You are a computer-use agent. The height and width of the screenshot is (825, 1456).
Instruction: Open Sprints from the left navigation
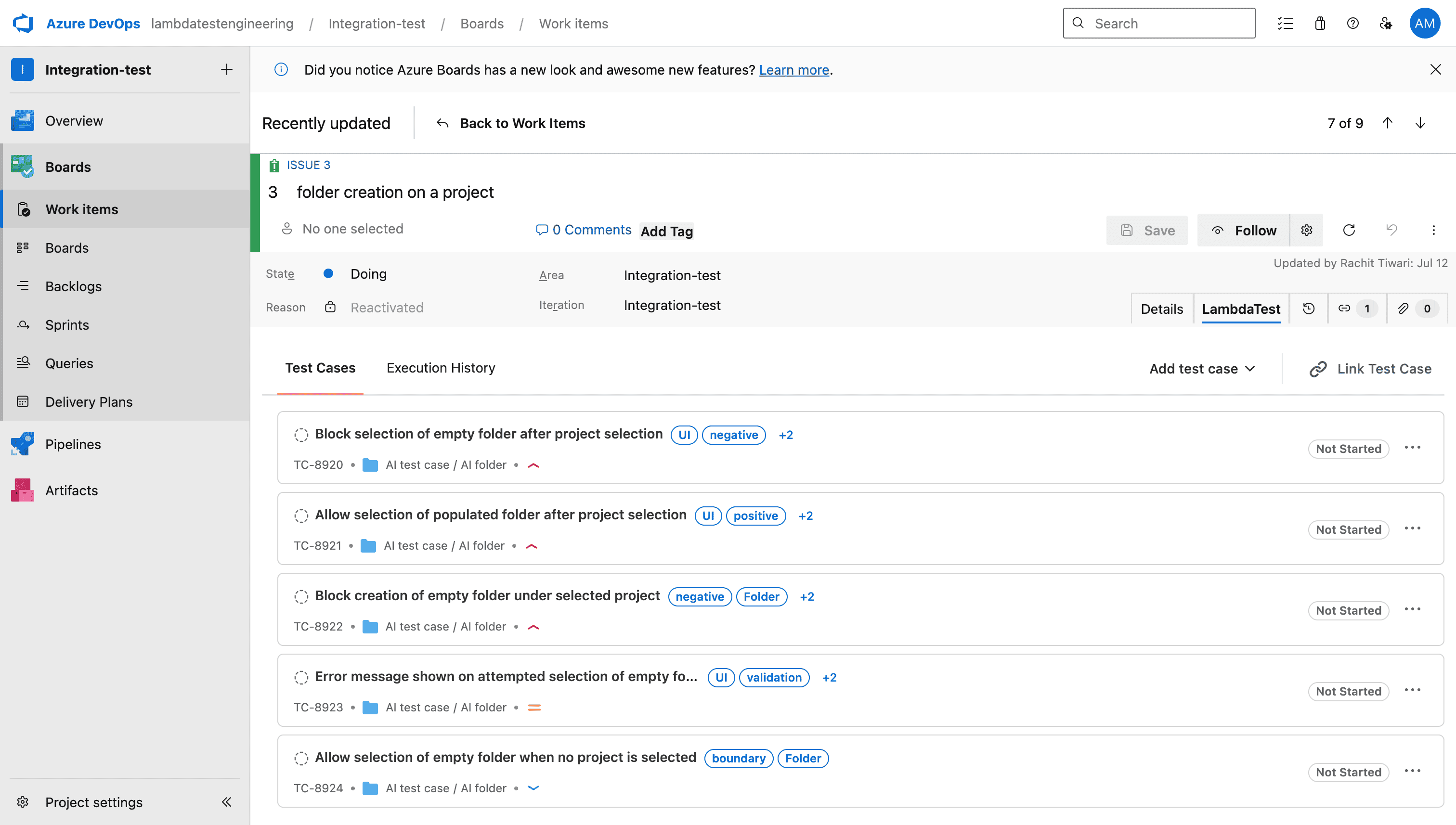[x=67, y=325]
